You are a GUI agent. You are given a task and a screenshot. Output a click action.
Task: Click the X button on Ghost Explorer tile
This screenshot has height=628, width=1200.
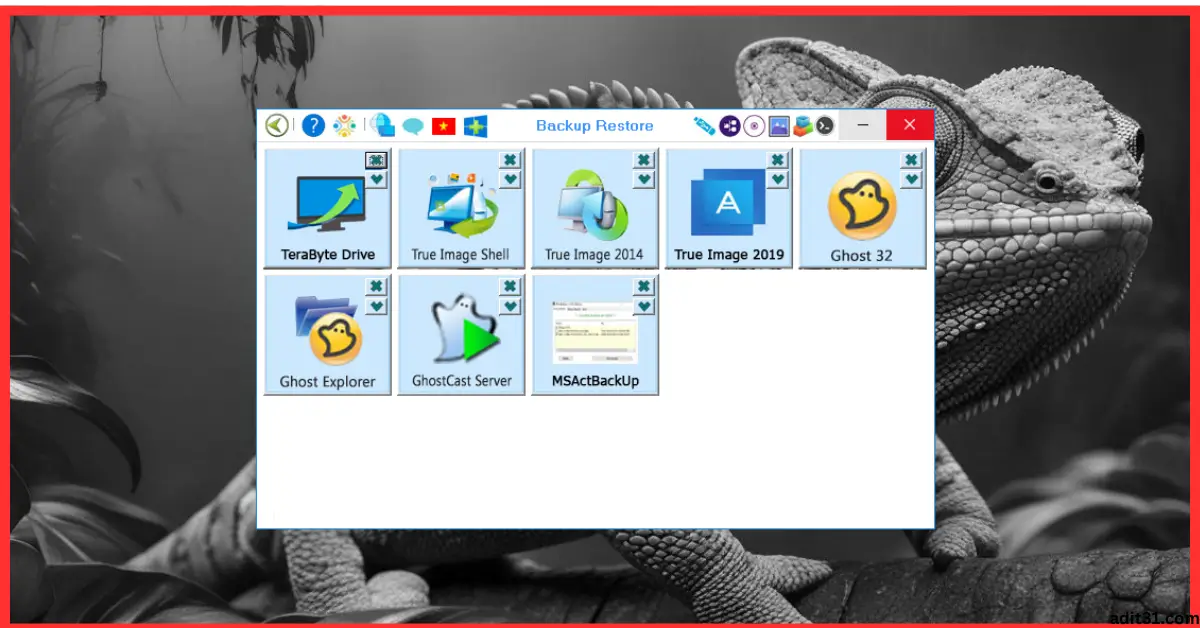376,287
